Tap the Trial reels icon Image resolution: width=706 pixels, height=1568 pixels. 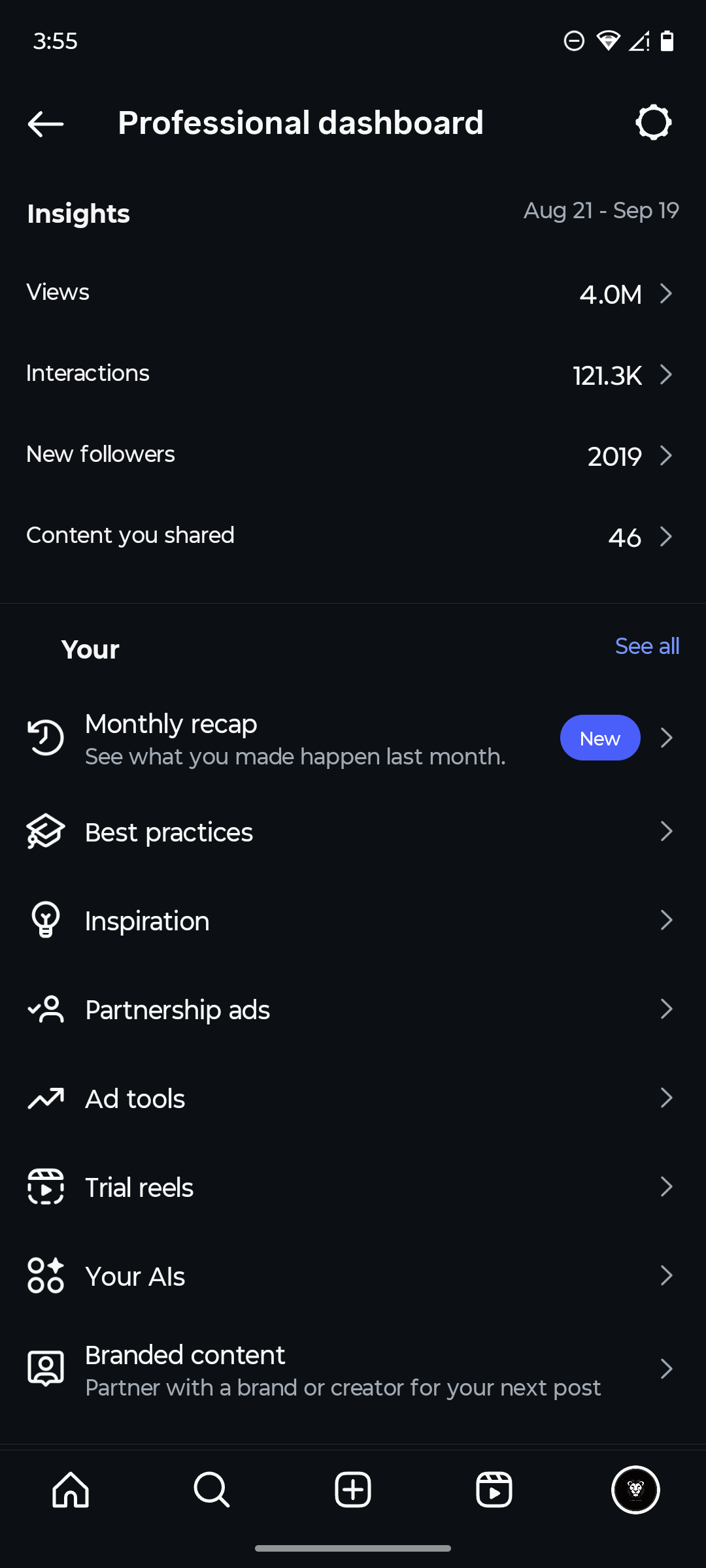[x=46, y=1186]
